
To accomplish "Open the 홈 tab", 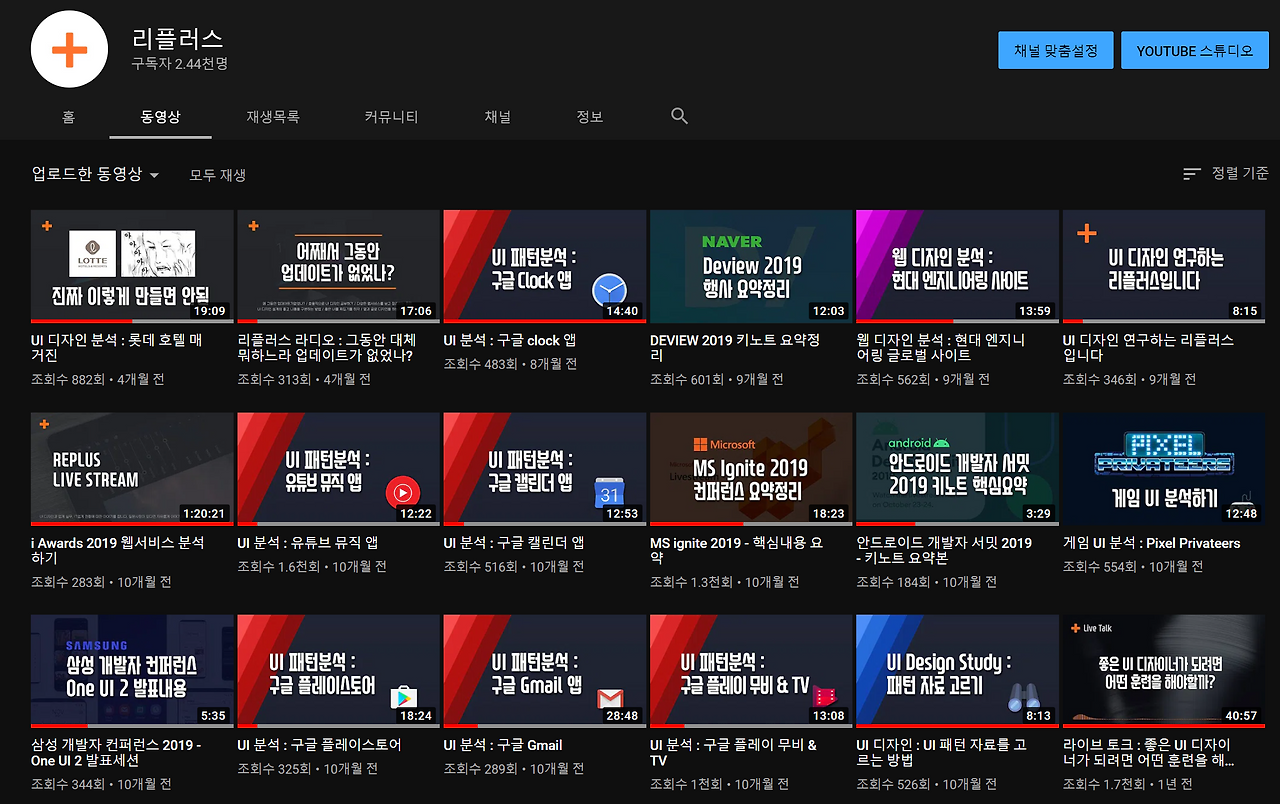I will 68,117.
